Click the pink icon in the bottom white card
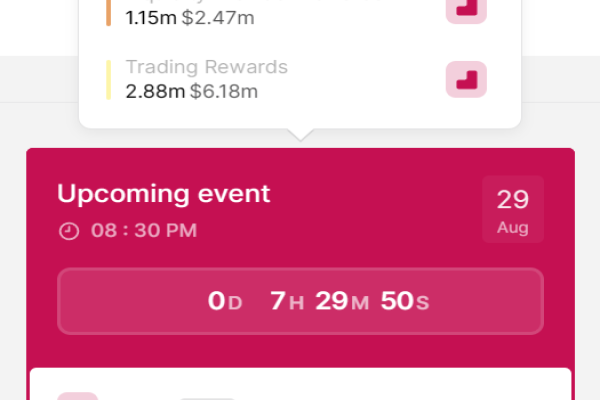This screenshot has height=400, width=600. click(x=77, y=396)
